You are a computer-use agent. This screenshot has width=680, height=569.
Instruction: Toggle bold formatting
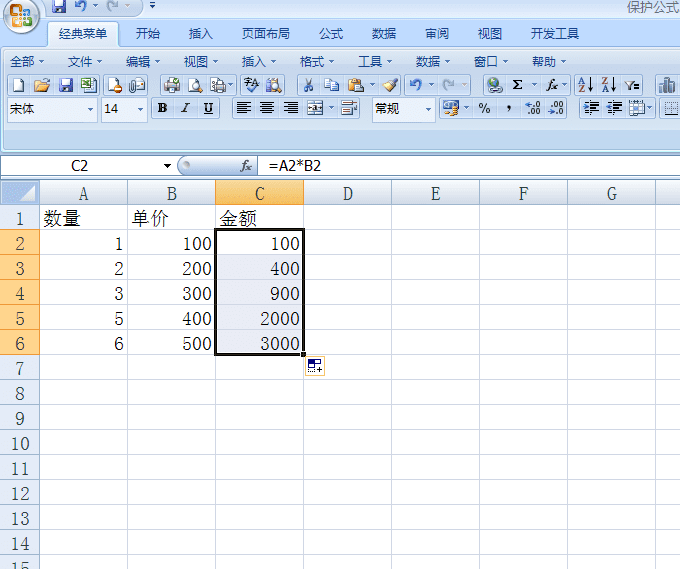[163, 108]
